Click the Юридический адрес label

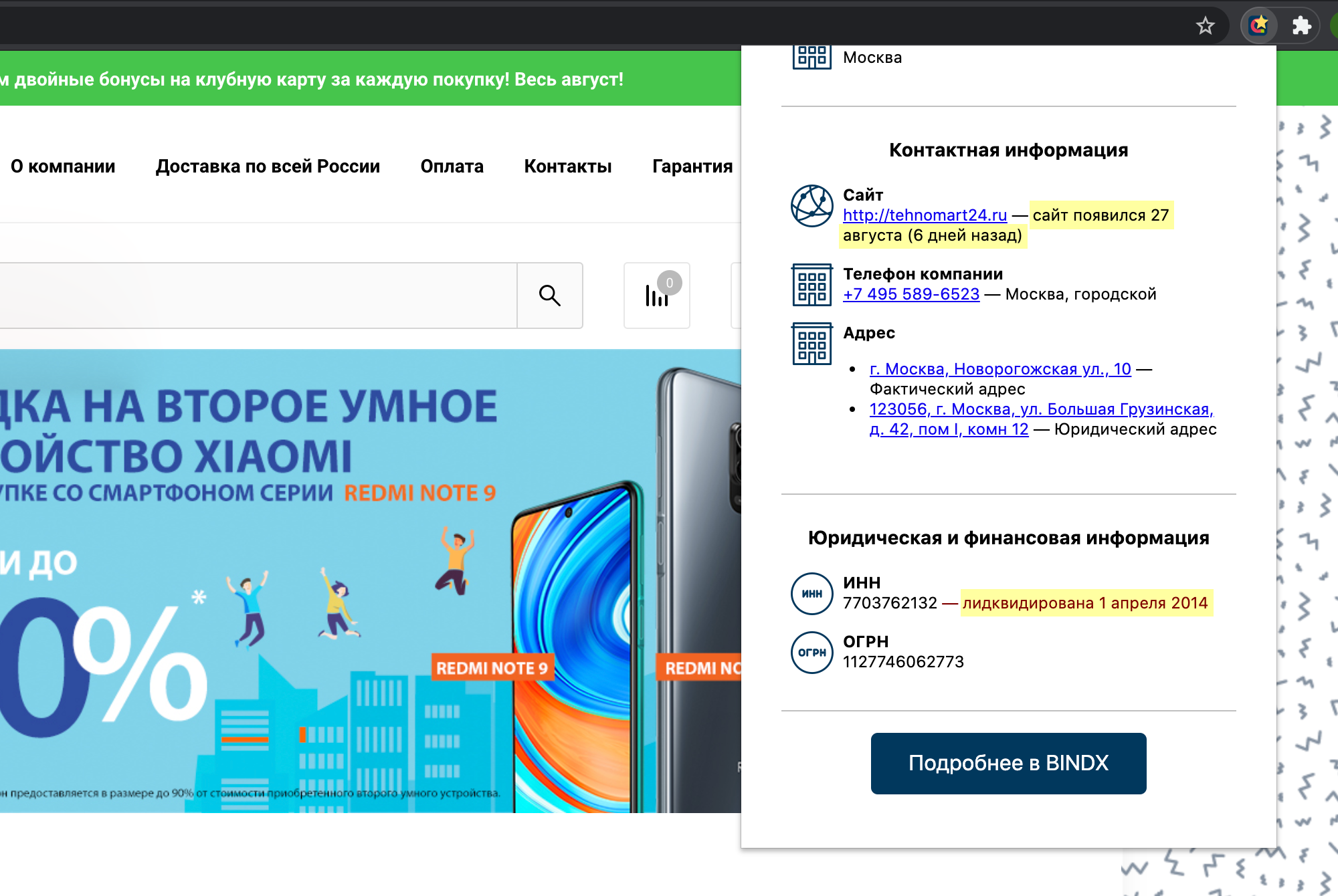pos(1135,429)
